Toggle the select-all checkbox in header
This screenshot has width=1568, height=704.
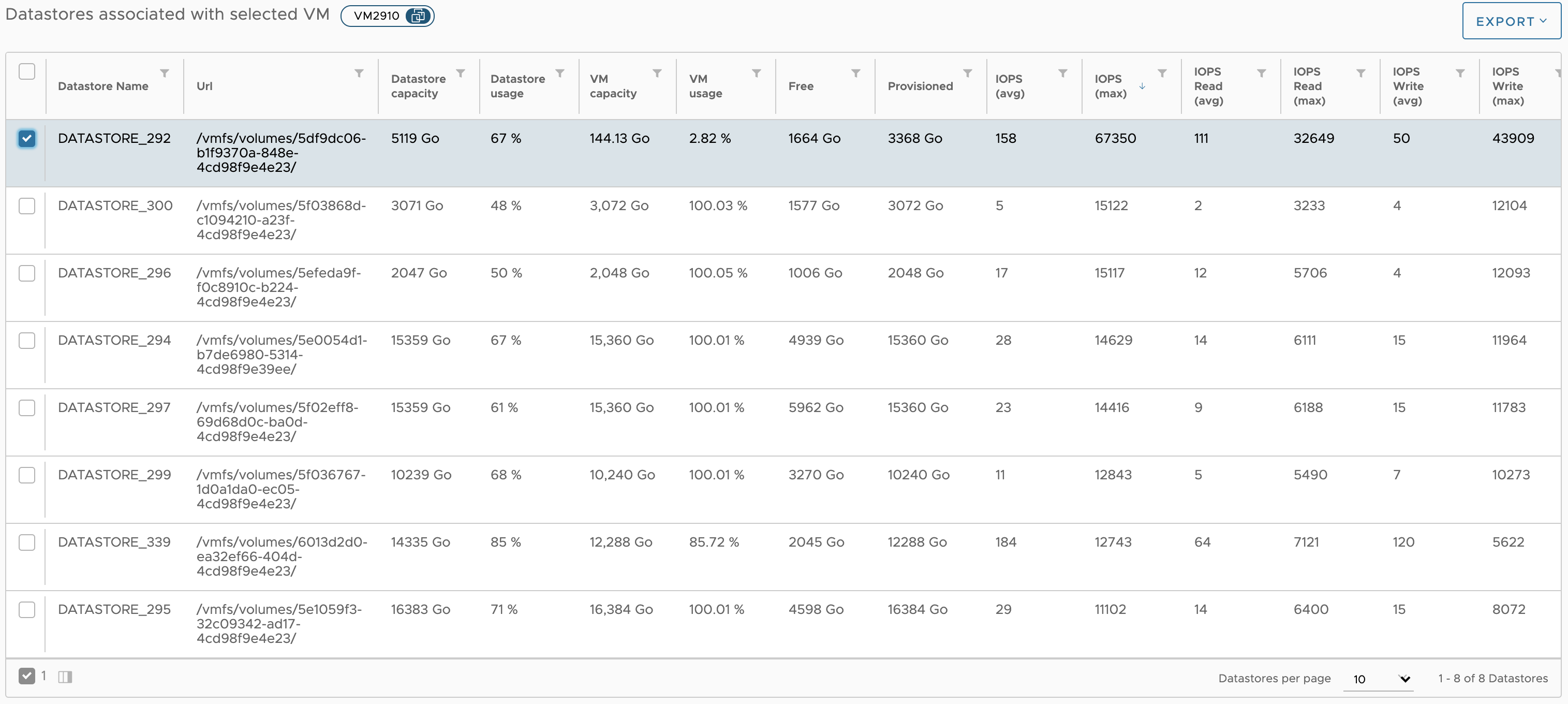tap(27, 71)
